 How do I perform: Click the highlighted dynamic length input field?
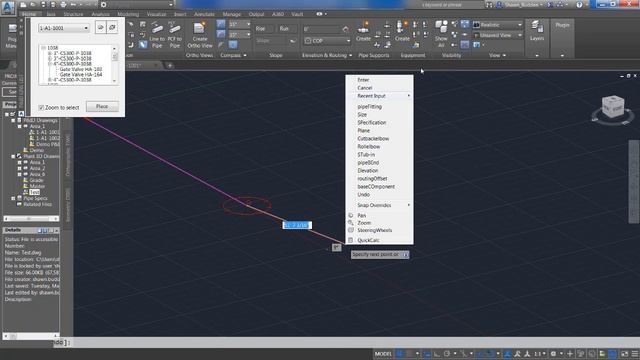(297, 225)
